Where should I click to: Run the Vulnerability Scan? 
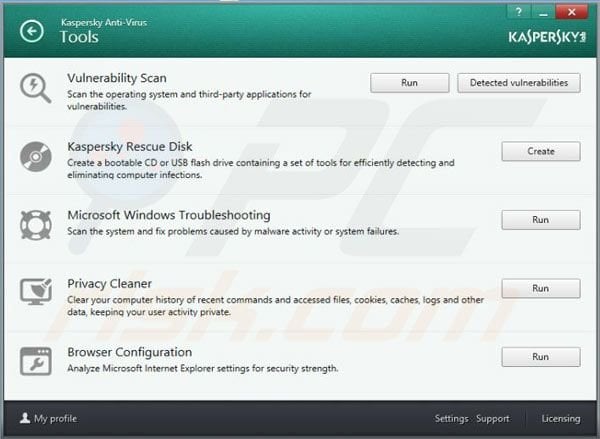(x=409, y=83)
